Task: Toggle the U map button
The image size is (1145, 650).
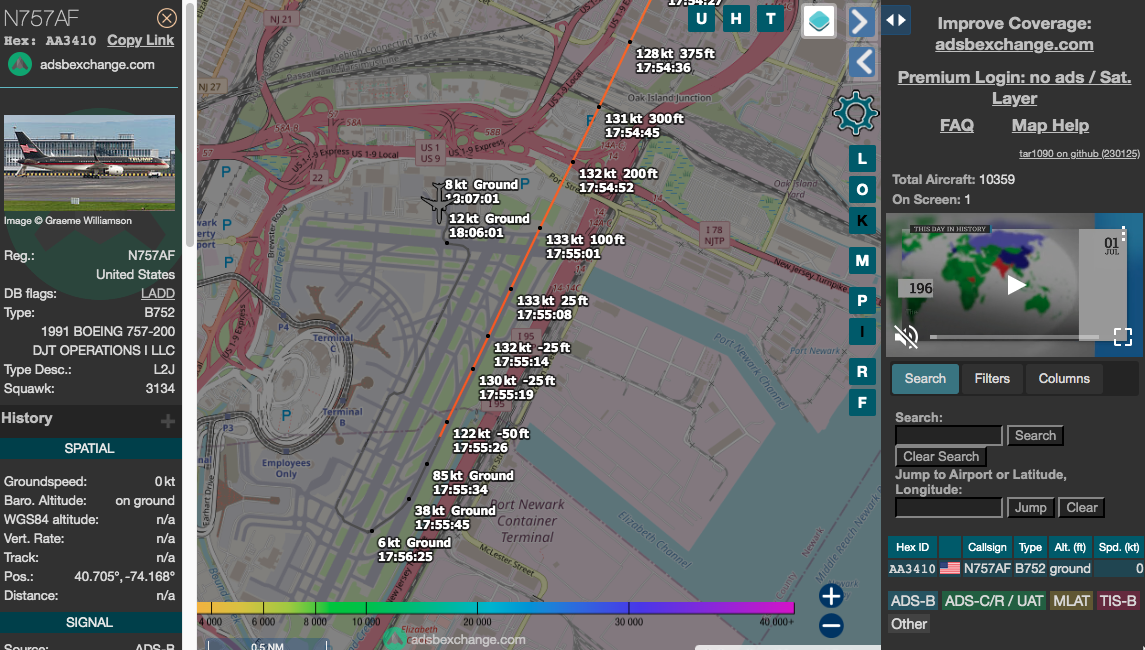Action: pos(702,19)
